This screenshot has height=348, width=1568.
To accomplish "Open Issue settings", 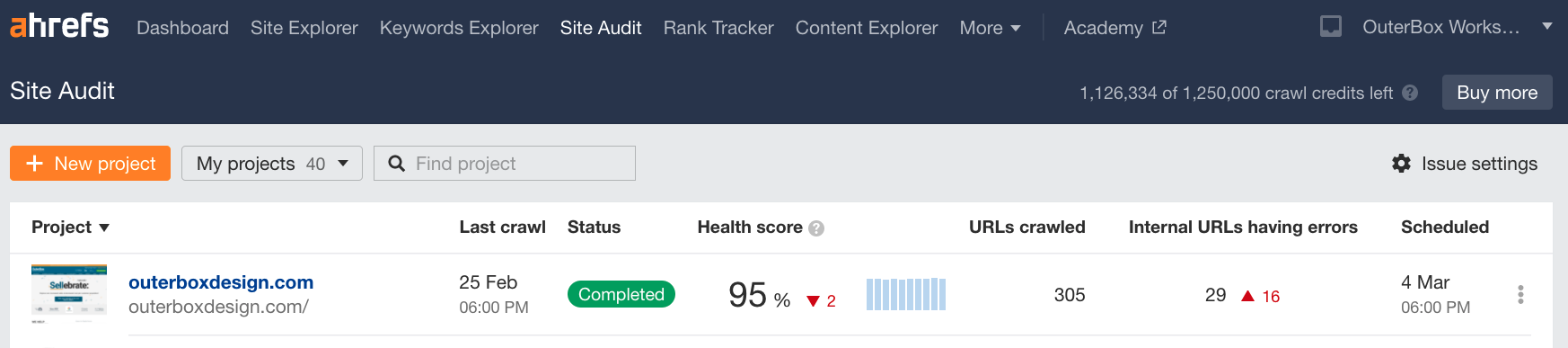I will 1465,164.
